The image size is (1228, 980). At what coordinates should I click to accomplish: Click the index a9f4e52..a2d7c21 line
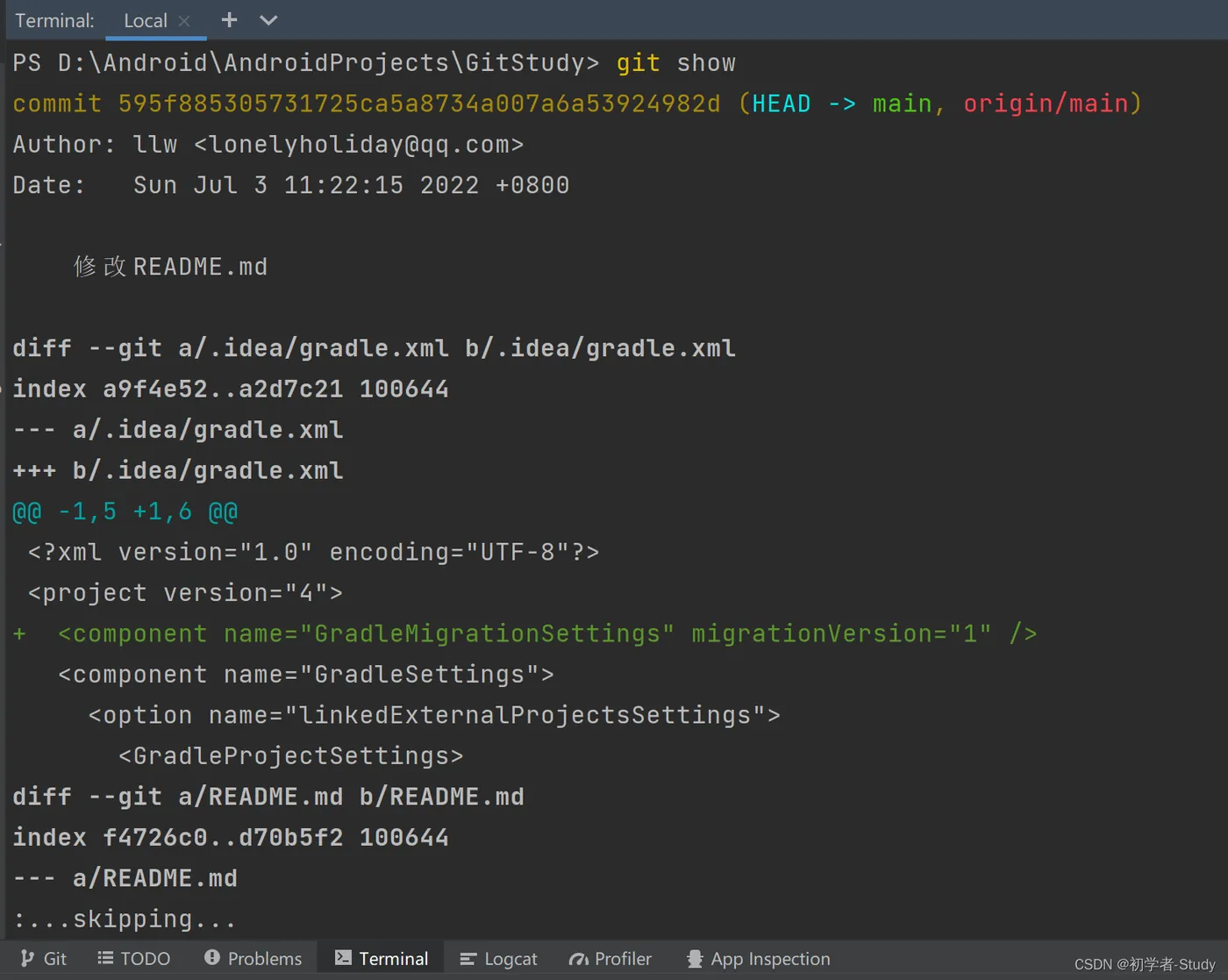tap(231, 389)
